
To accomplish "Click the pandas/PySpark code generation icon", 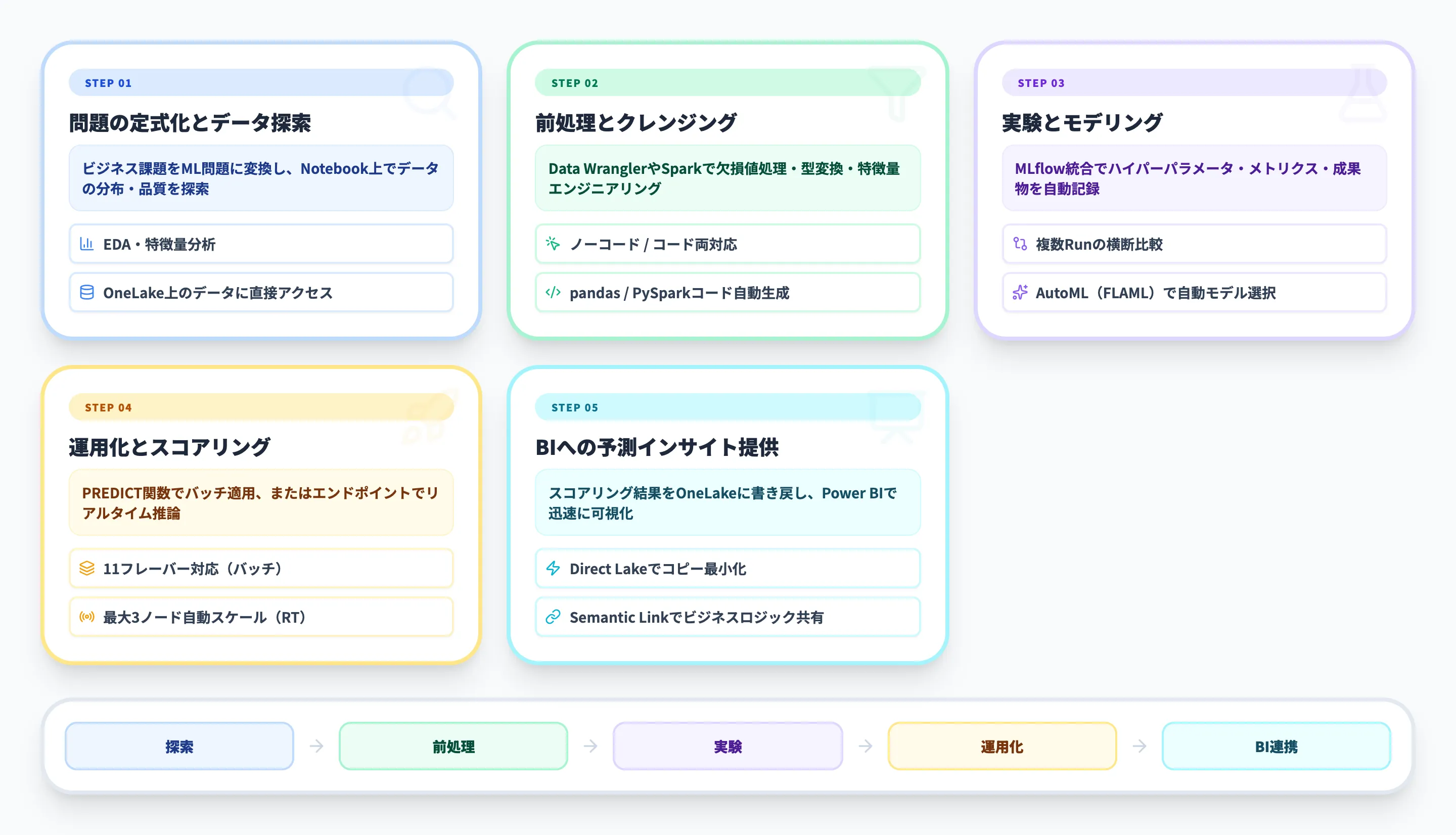I will pos(552,293).
